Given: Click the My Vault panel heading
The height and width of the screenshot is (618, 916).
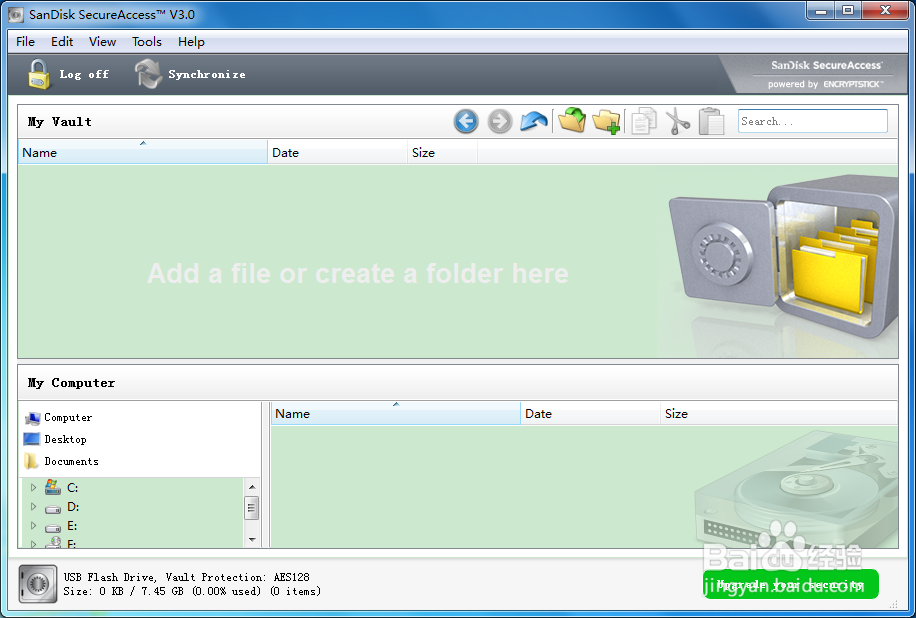Looking at the screenshot, I should pos(60,121).
